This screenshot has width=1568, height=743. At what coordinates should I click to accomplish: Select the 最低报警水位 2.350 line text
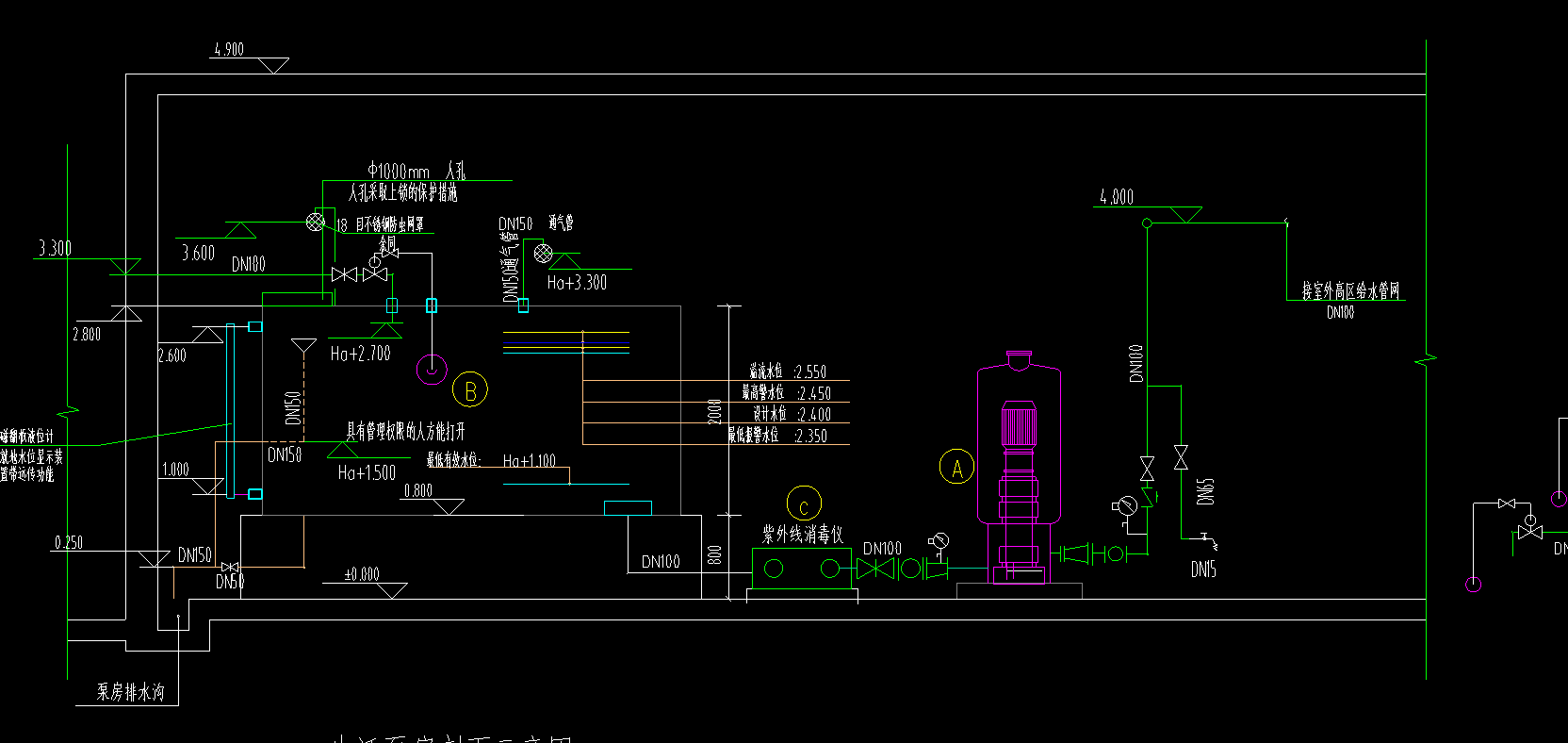coord(777,436)
